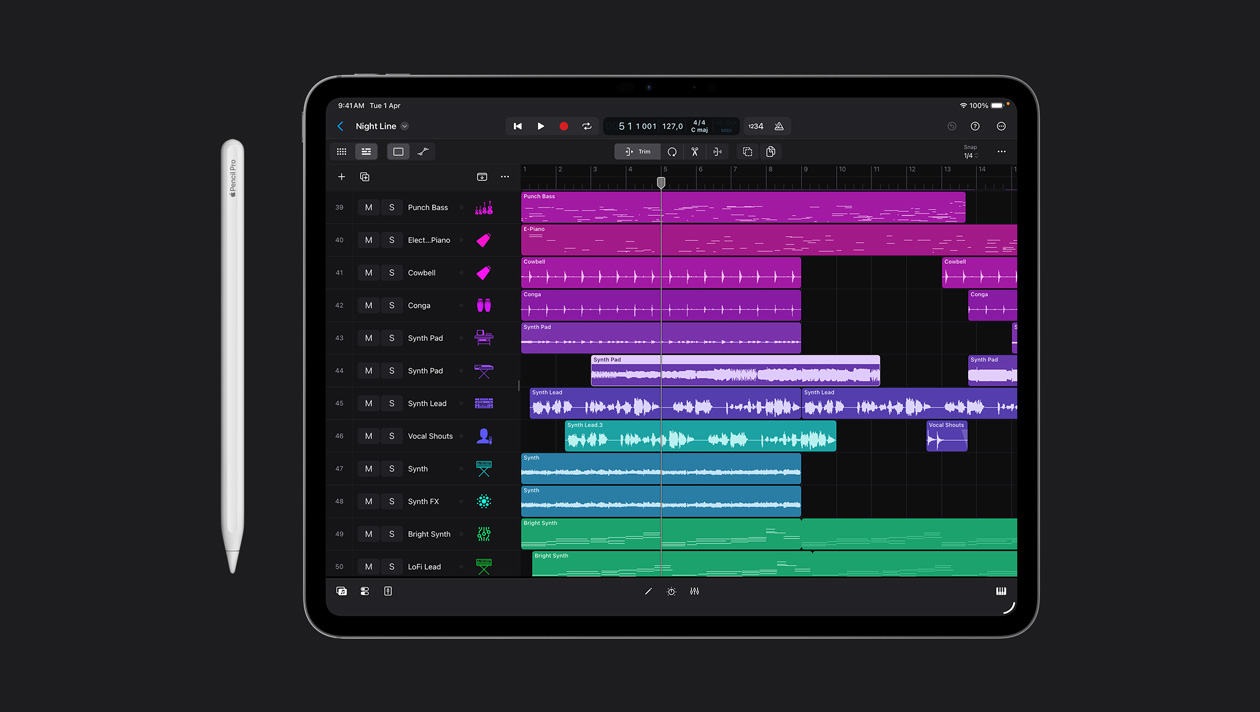Toggle Cycle mode in the transport bar

[587, 126]
